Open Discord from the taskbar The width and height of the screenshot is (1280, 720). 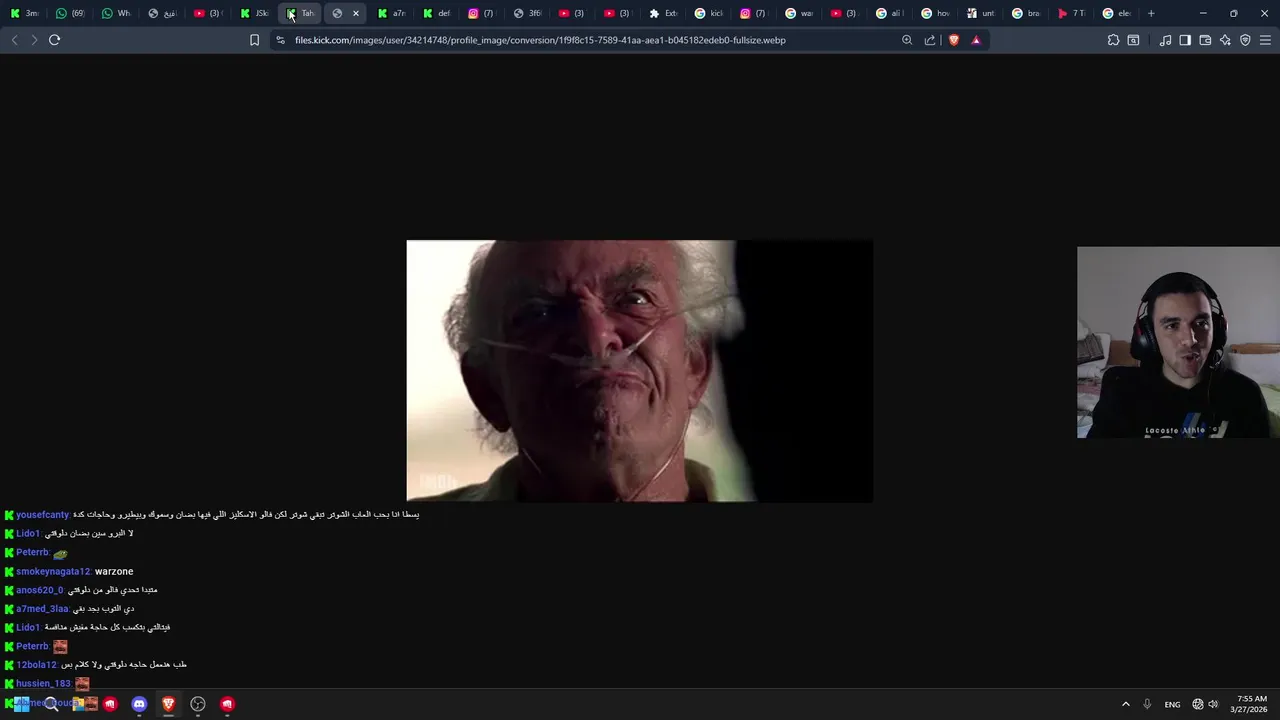139,704
